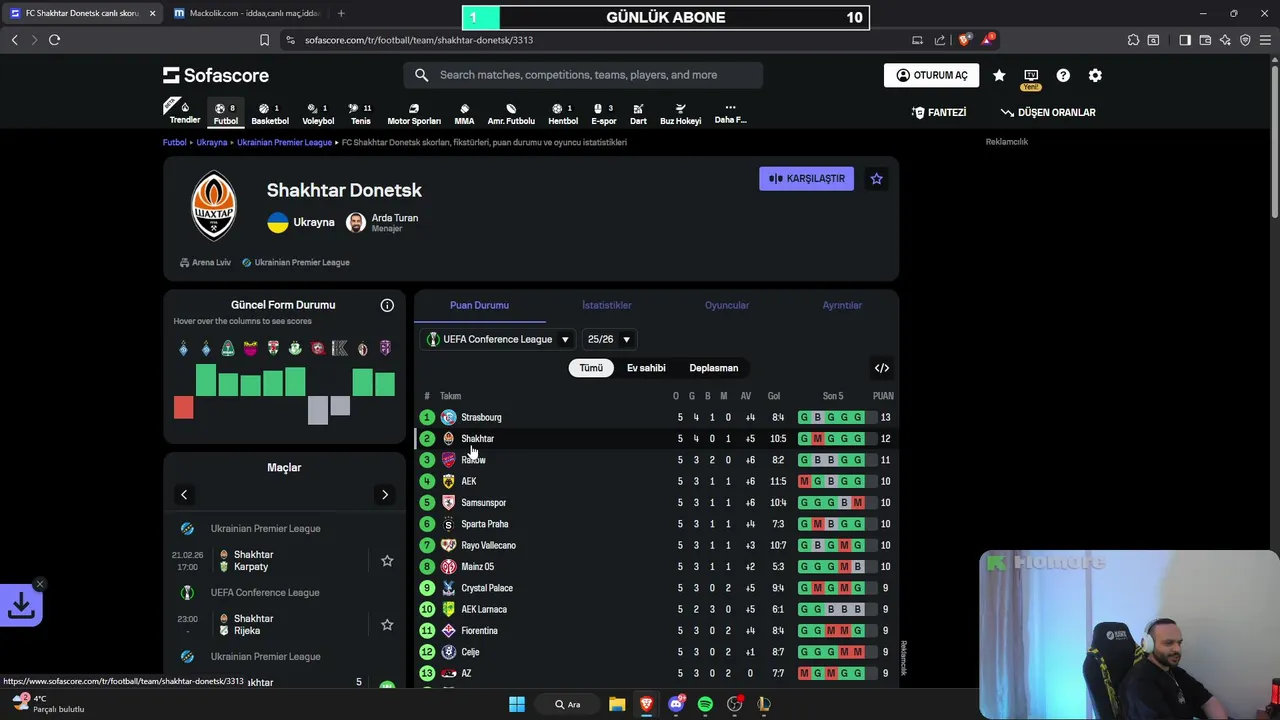The width and height of the screenshot is (1280, 720).
Task: Go to previous matches with left arrow
Action: 184,495
